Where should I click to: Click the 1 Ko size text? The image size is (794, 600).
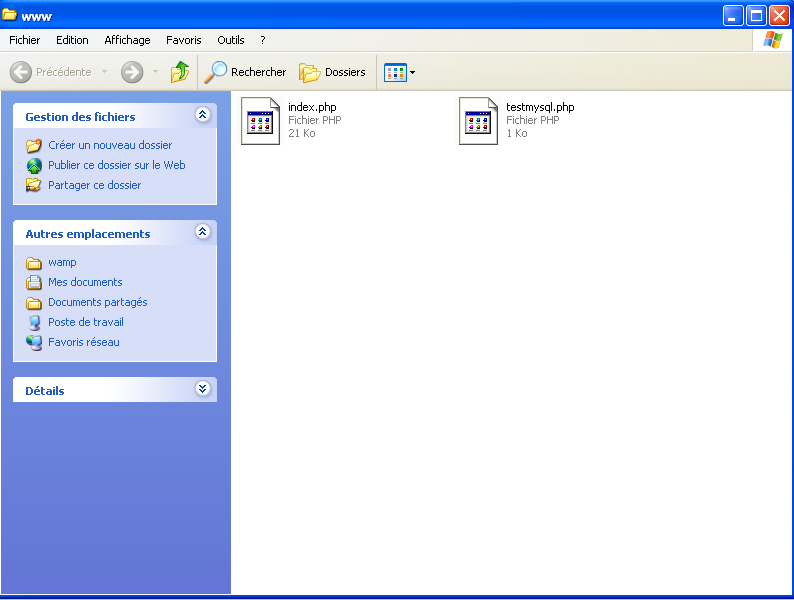[517, 133]
